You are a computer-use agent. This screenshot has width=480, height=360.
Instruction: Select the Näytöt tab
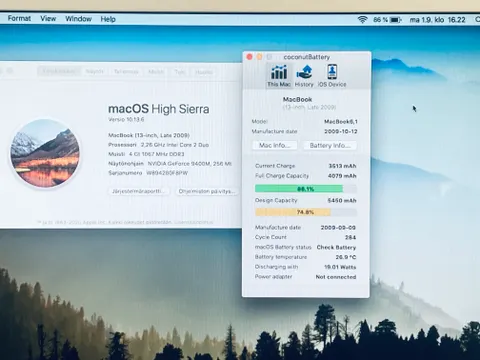click(95, 71)
